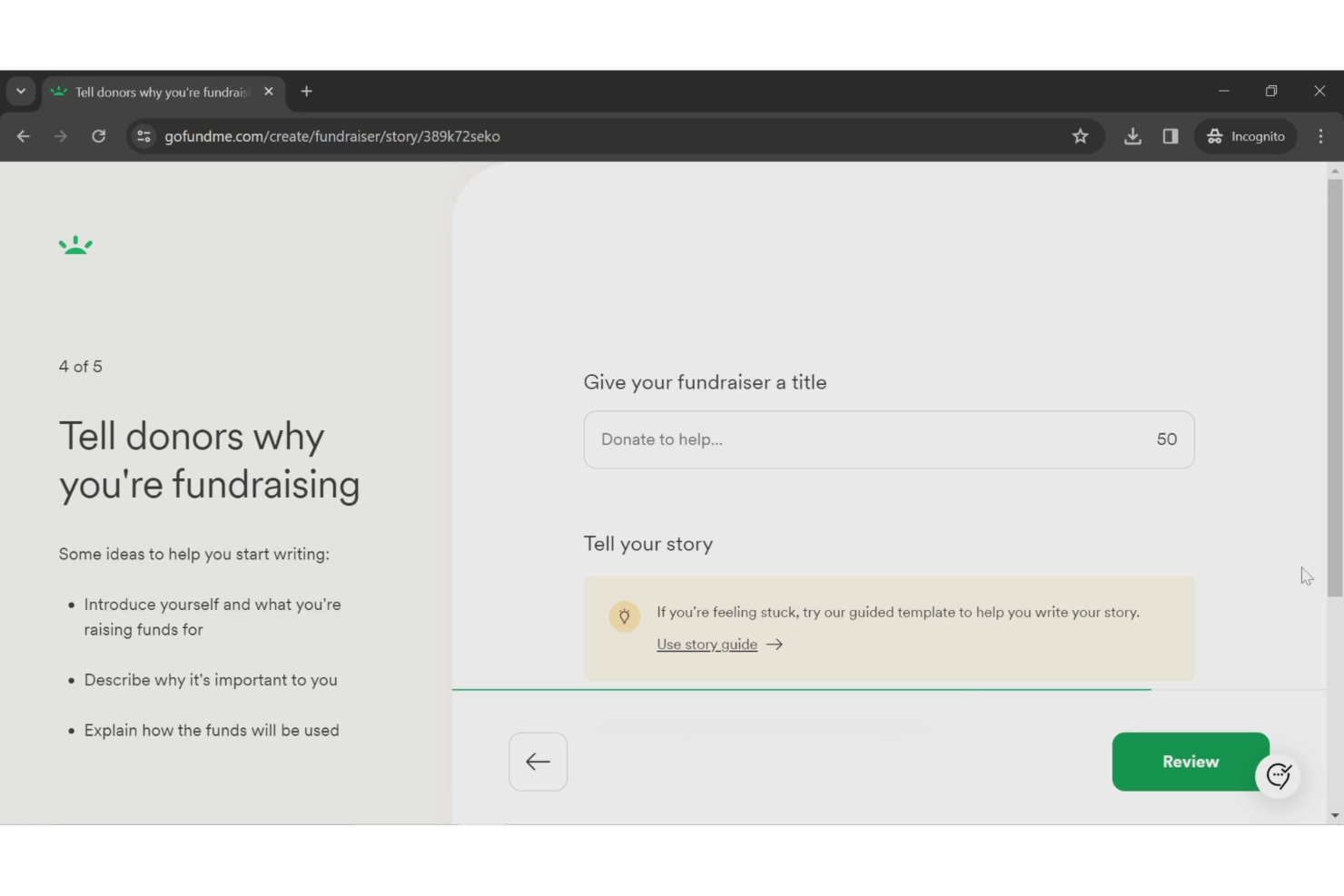Viewport: 1344px width, 896px height.
Task: Click the Review button
Action: [x=1191, y=762]
